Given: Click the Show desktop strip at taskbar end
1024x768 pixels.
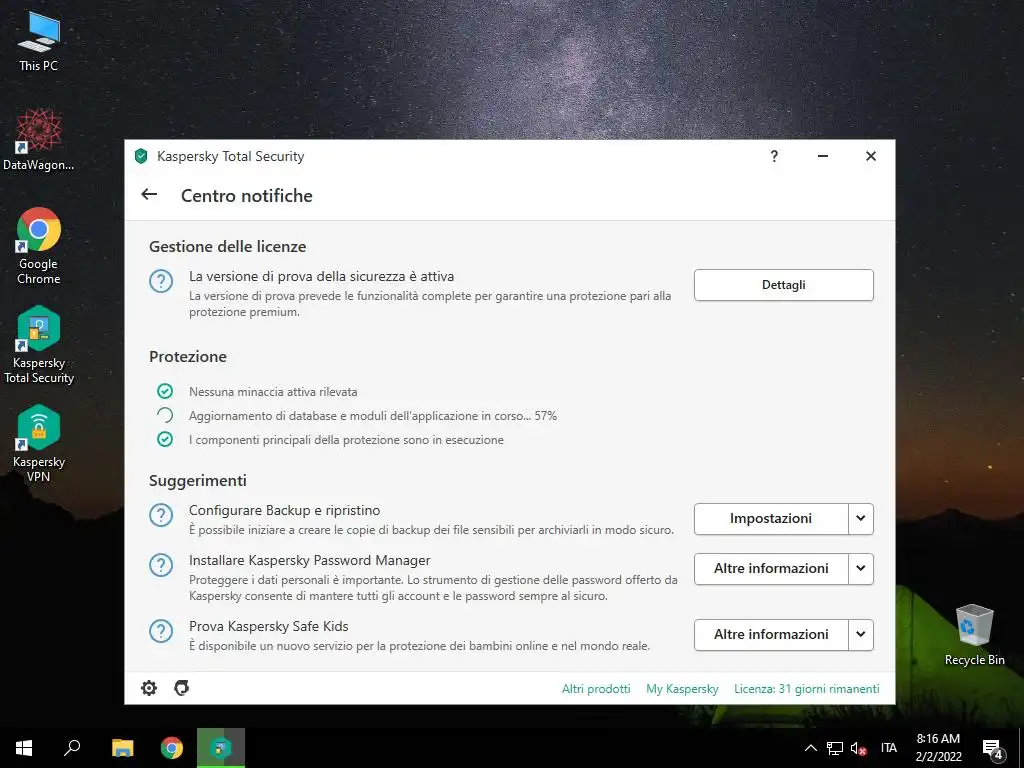Looking at the screenshot, I should coord(1021,748).
